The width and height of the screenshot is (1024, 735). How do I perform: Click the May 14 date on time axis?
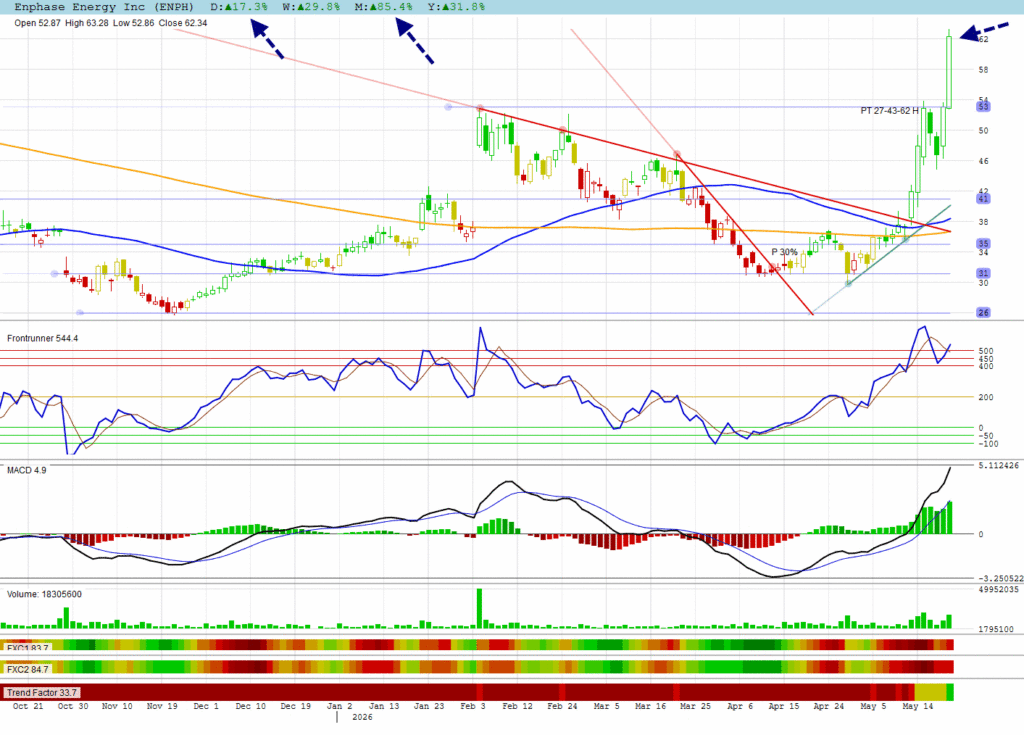918,706
